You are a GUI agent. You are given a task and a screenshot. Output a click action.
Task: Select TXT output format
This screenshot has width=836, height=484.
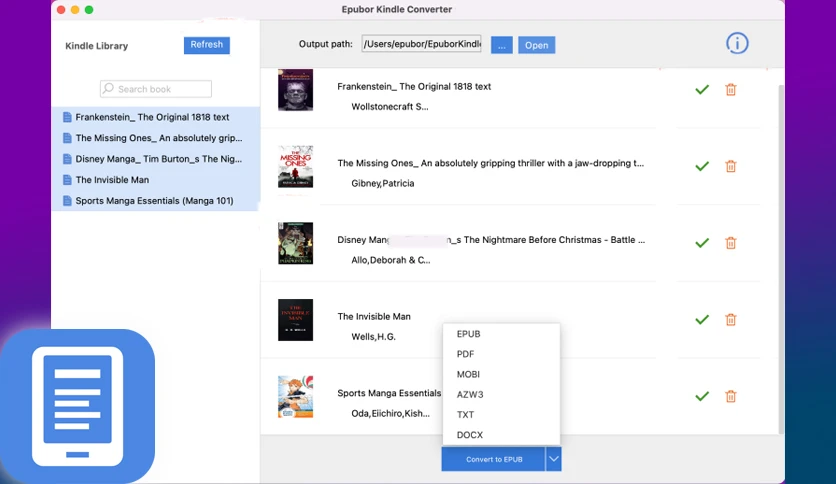pos(465,415)
